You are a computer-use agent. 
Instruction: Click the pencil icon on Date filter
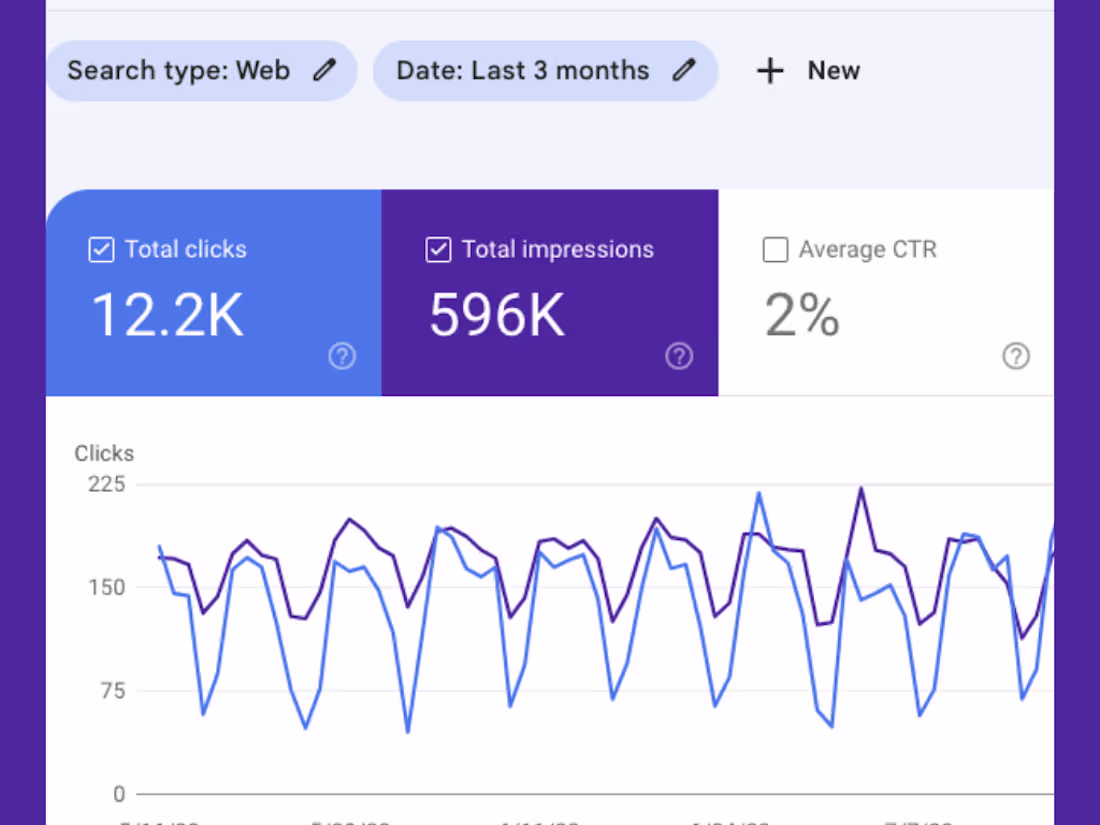click(684, 70)
